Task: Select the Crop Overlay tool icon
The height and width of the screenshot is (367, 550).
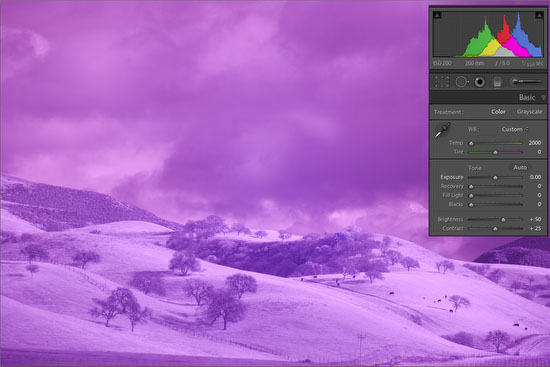Action: (x=442, y=82)
